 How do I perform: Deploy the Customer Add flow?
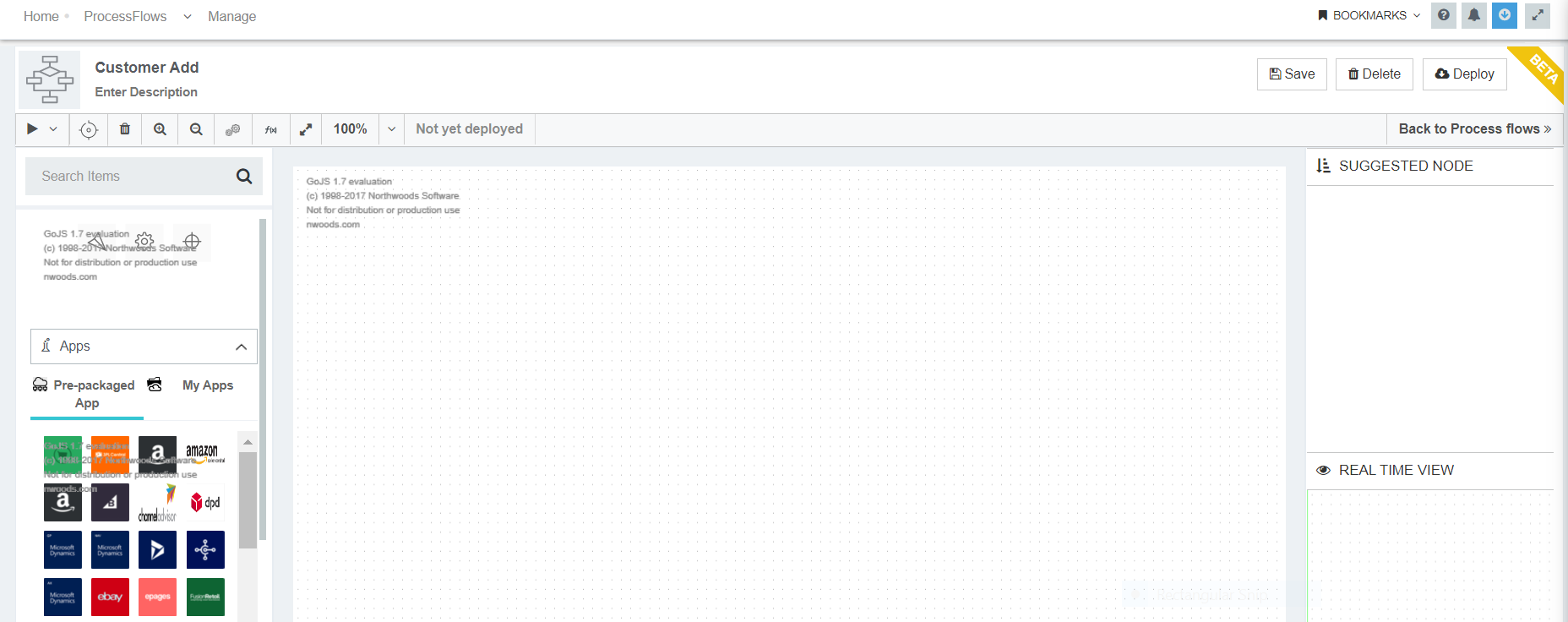coord(1465,74)
